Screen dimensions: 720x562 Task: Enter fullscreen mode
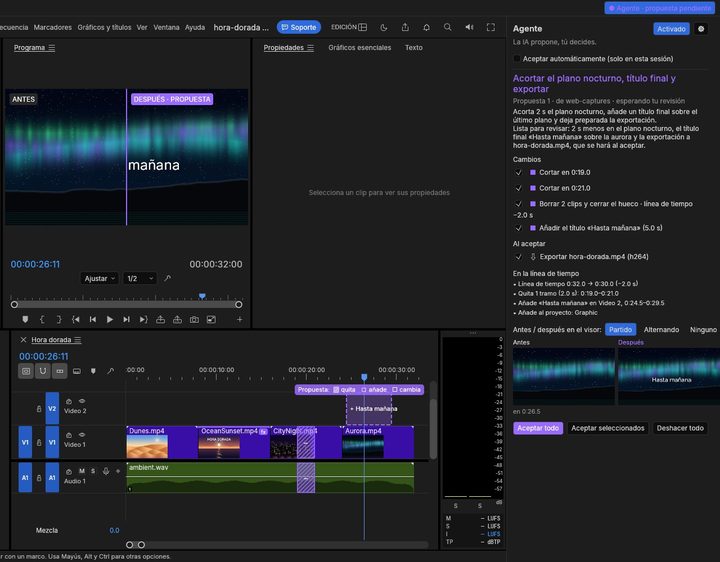491,27
